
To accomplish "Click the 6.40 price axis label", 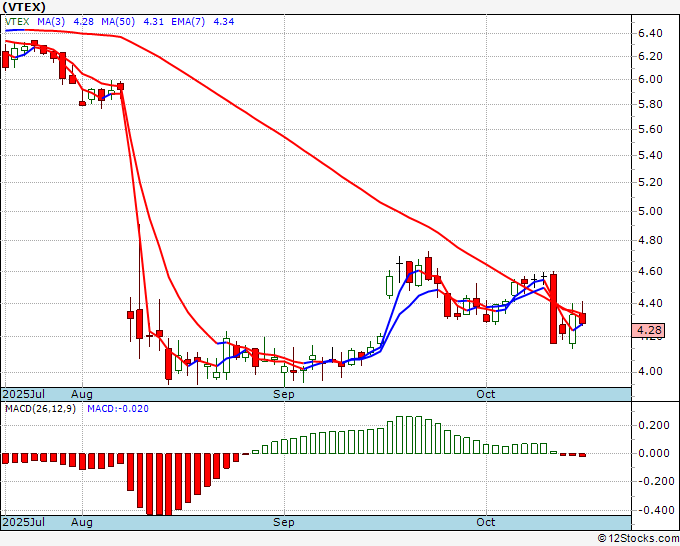I will (651, 33).
